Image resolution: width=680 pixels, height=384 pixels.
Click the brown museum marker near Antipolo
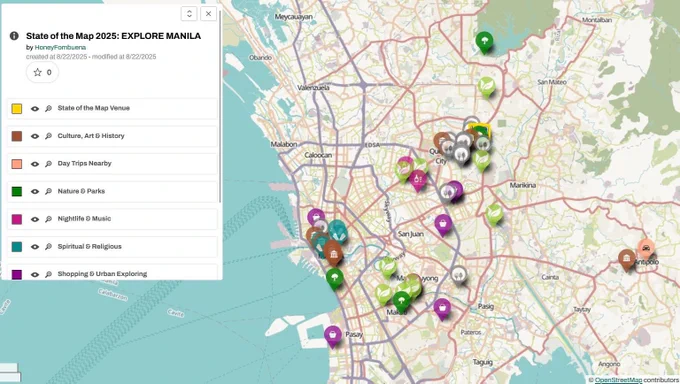(627, 259)
